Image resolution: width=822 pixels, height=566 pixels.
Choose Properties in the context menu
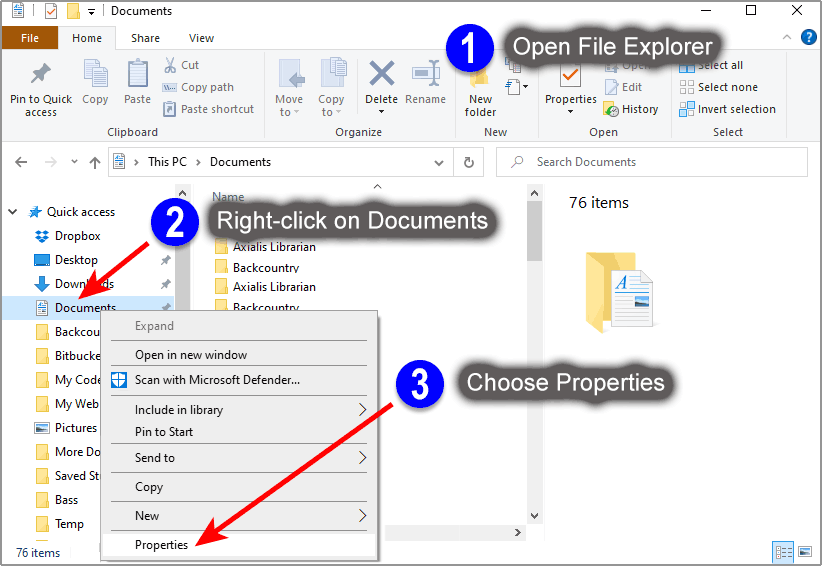coord(239,545)
